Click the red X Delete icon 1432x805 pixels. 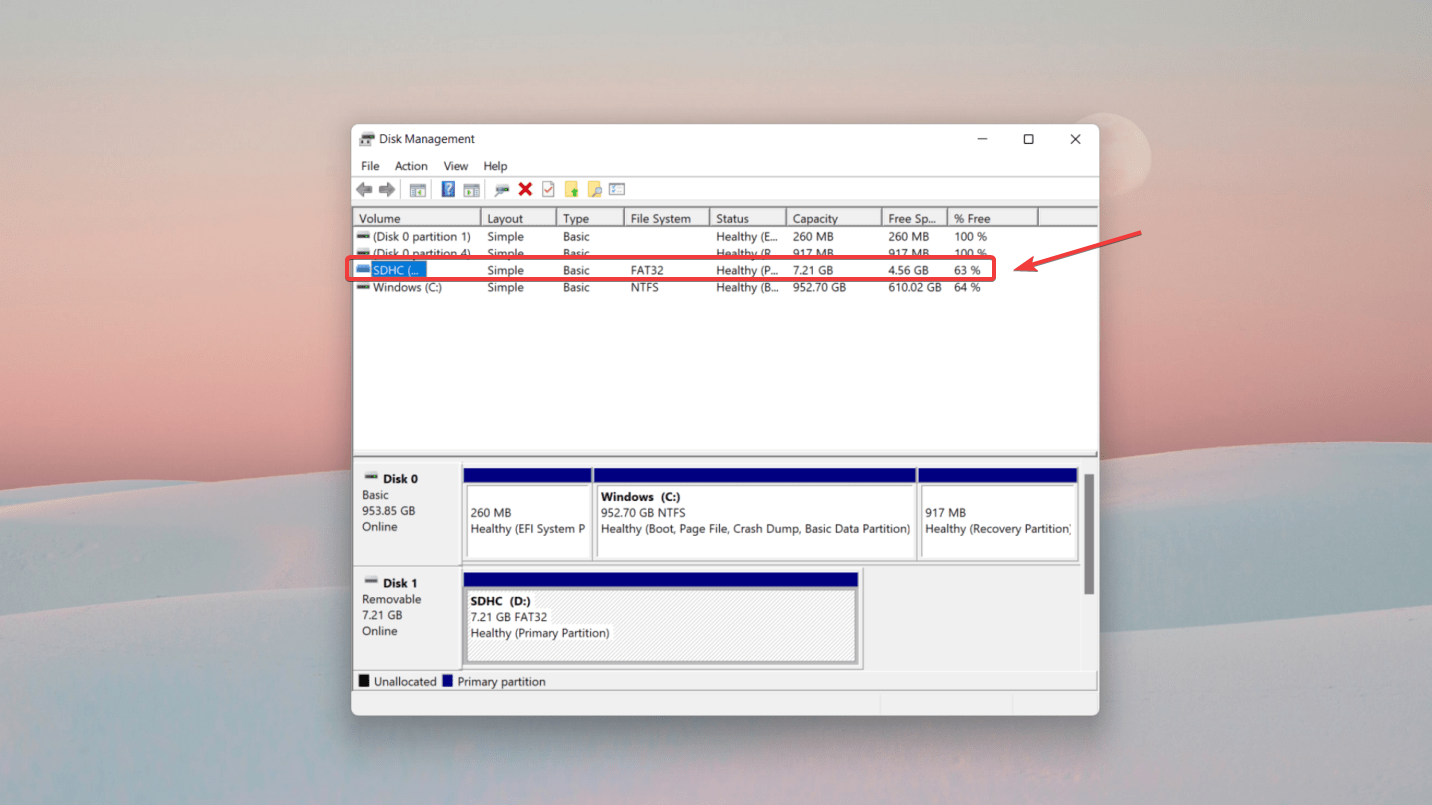coord(525,190)
